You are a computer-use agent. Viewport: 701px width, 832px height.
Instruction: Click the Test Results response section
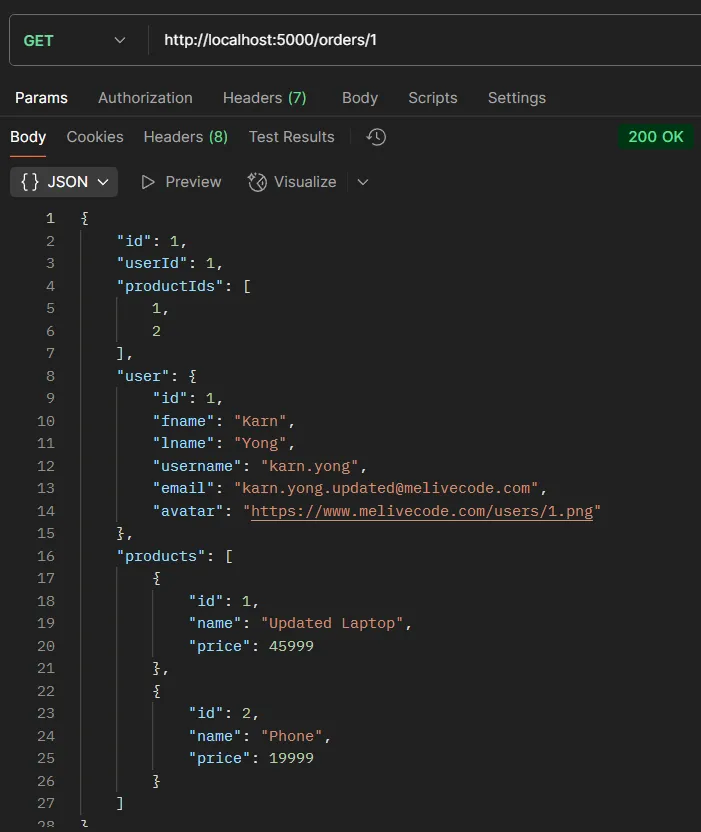291,136
